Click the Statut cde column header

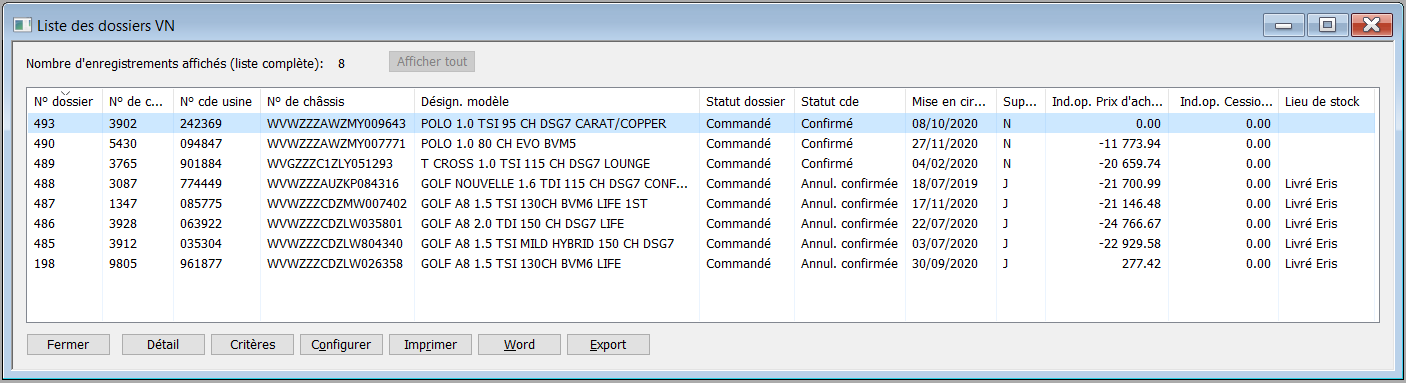tap(849, 101)
